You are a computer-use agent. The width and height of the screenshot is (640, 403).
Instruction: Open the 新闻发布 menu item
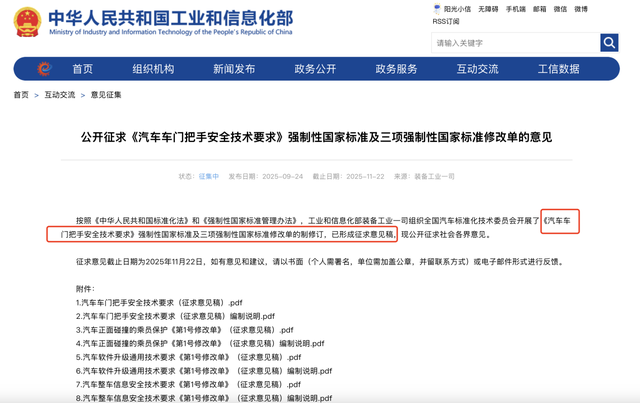click(x=234, y=69)
